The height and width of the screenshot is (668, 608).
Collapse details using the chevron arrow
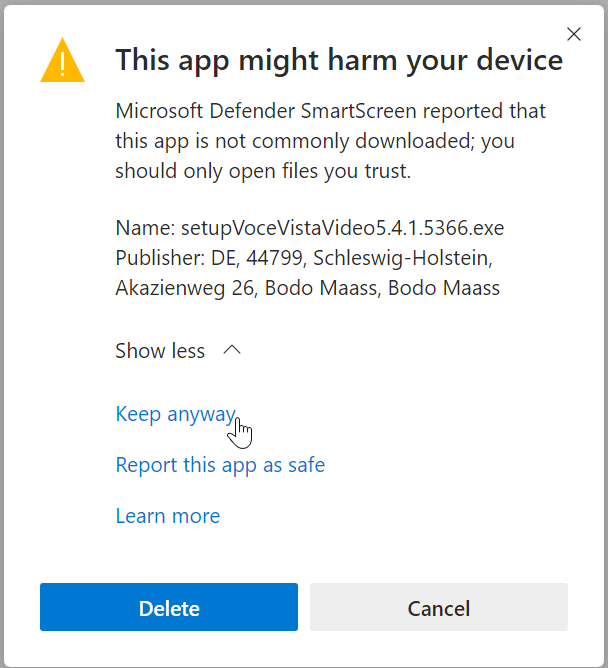(x=232, y=350)
